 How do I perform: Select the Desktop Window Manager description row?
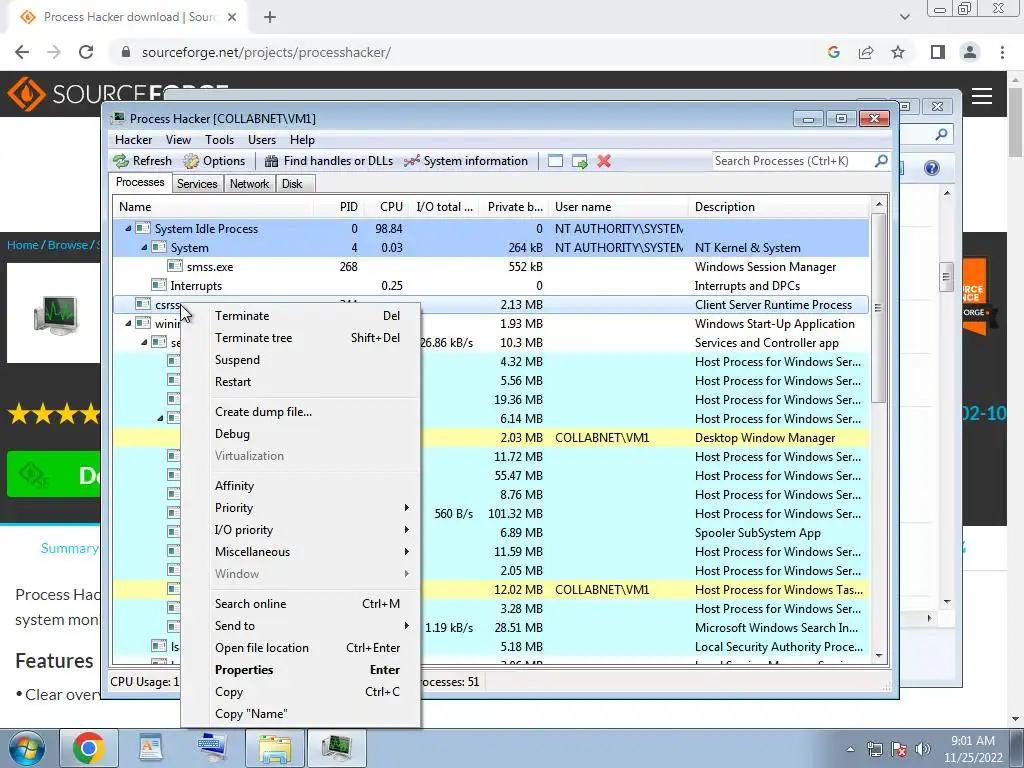pos(765,438)
